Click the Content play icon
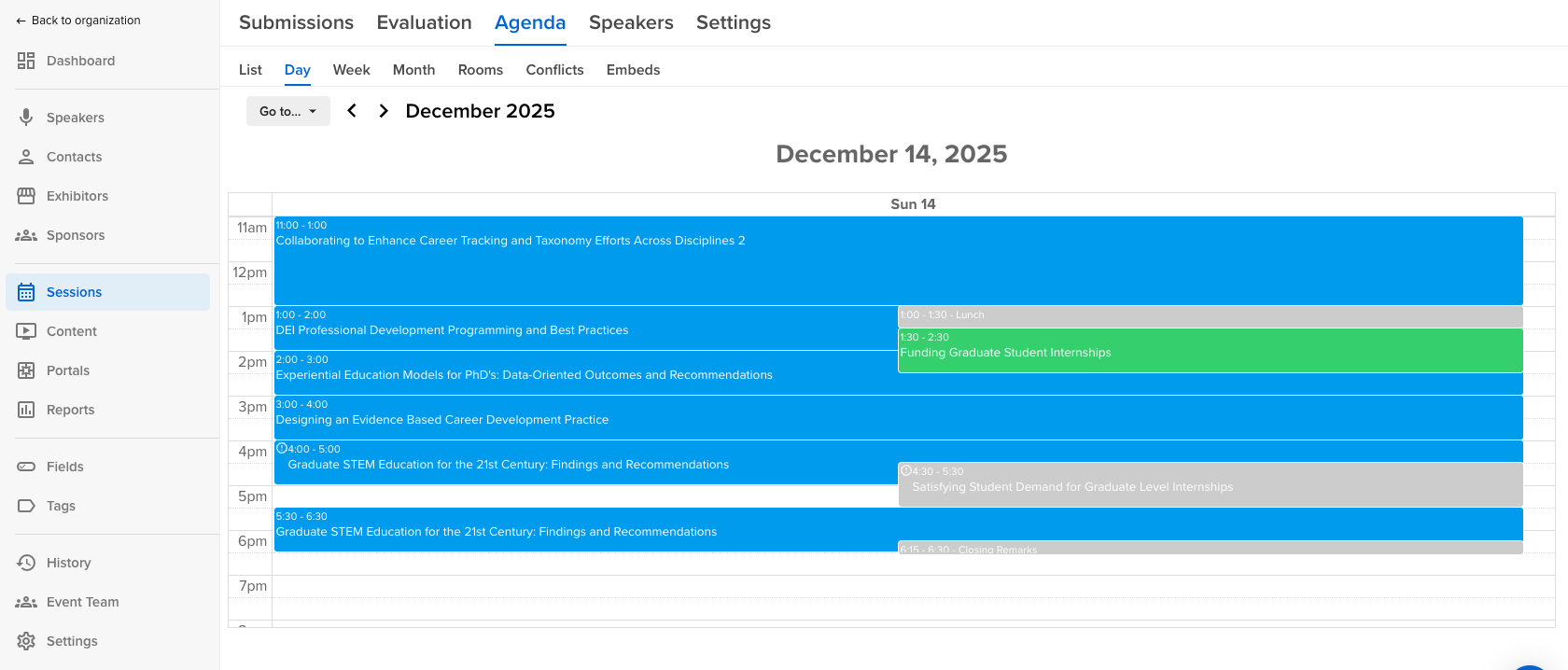Viewport: 1568px width, 670px height. point(26,331)
